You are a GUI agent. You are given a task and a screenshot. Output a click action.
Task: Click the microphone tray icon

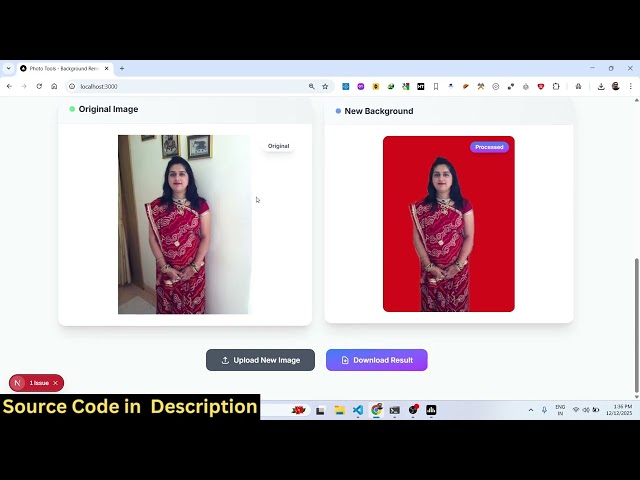click(544, 410)
